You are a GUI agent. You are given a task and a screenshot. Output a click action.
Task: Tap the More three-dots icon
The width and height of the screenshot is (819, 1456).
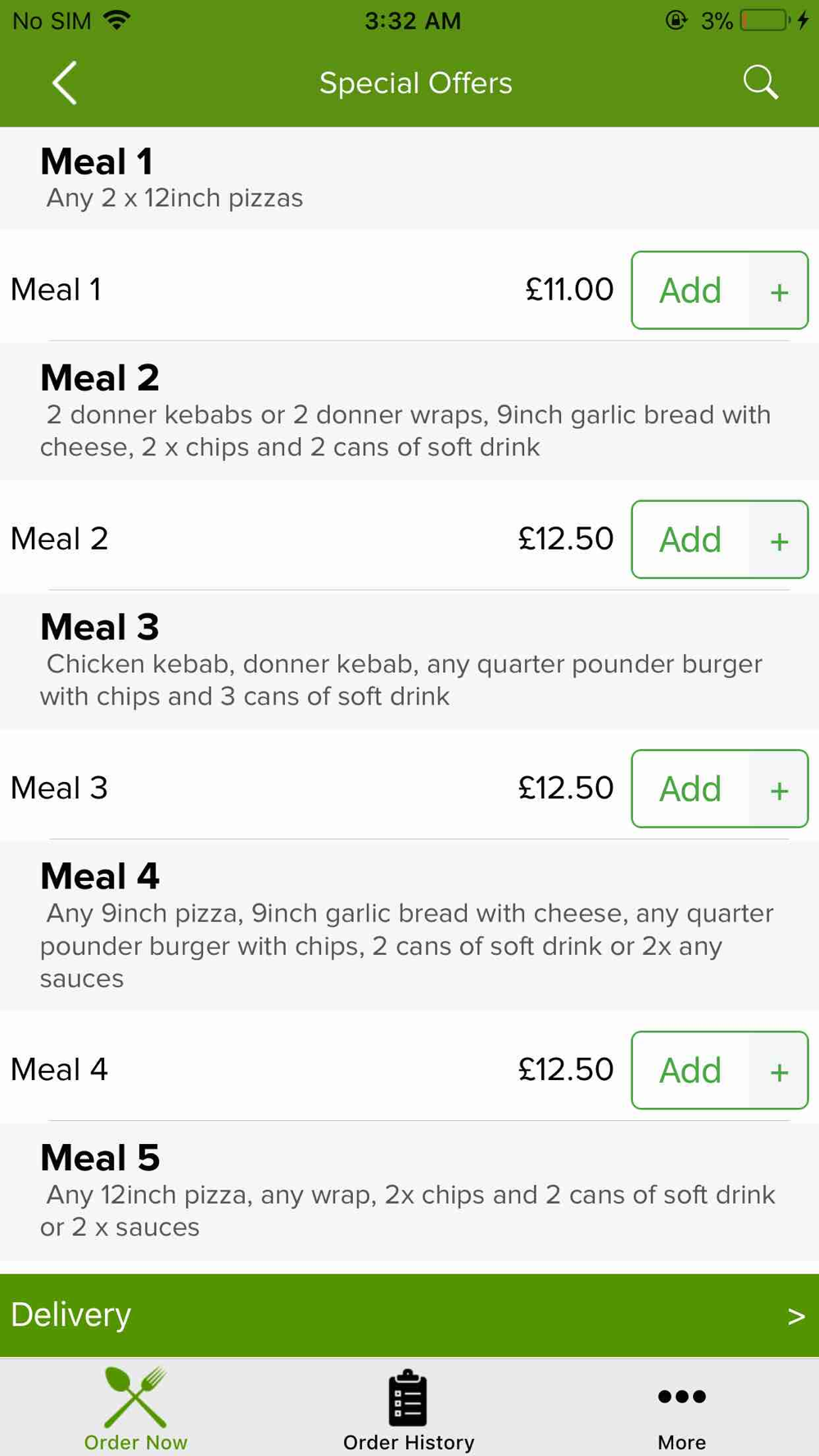point(681,1396)
